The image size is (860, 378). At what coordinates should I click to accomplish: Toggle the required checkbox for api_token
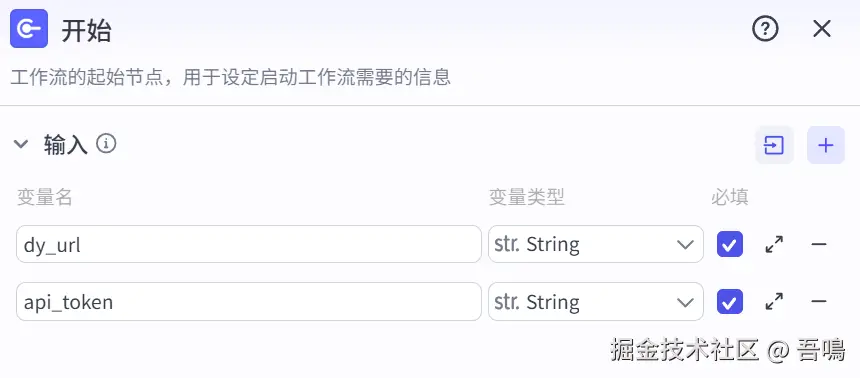[x=730, y=302]
